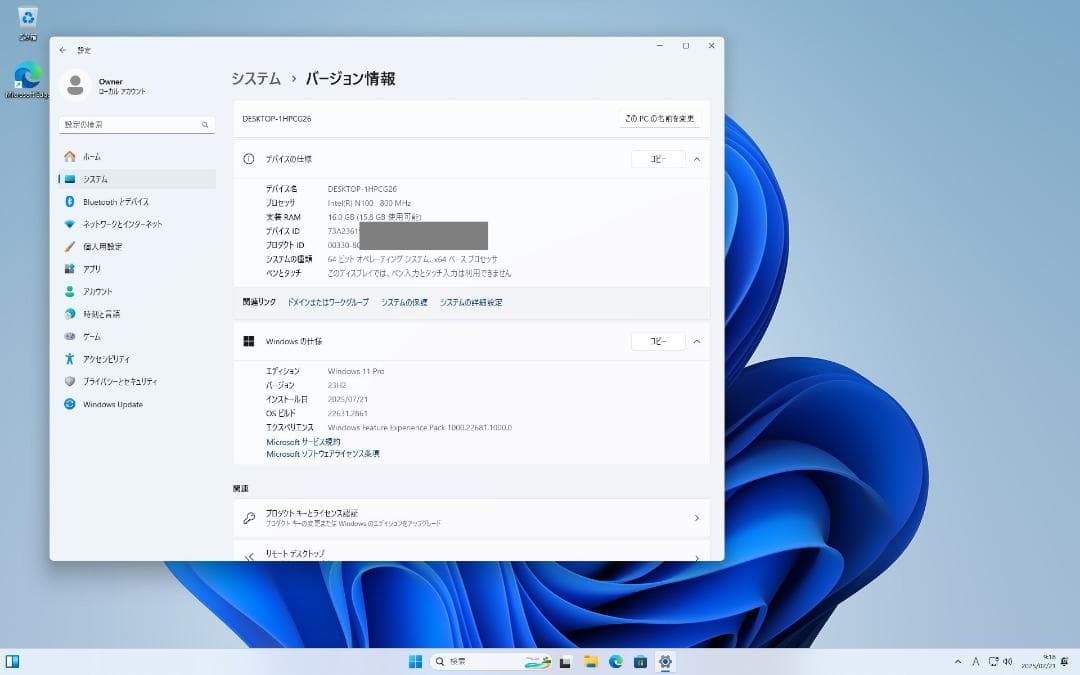1080x675 pixels.
Task: Click the Windows Start button
Action: pyautogui.click(x=415, y=661)
